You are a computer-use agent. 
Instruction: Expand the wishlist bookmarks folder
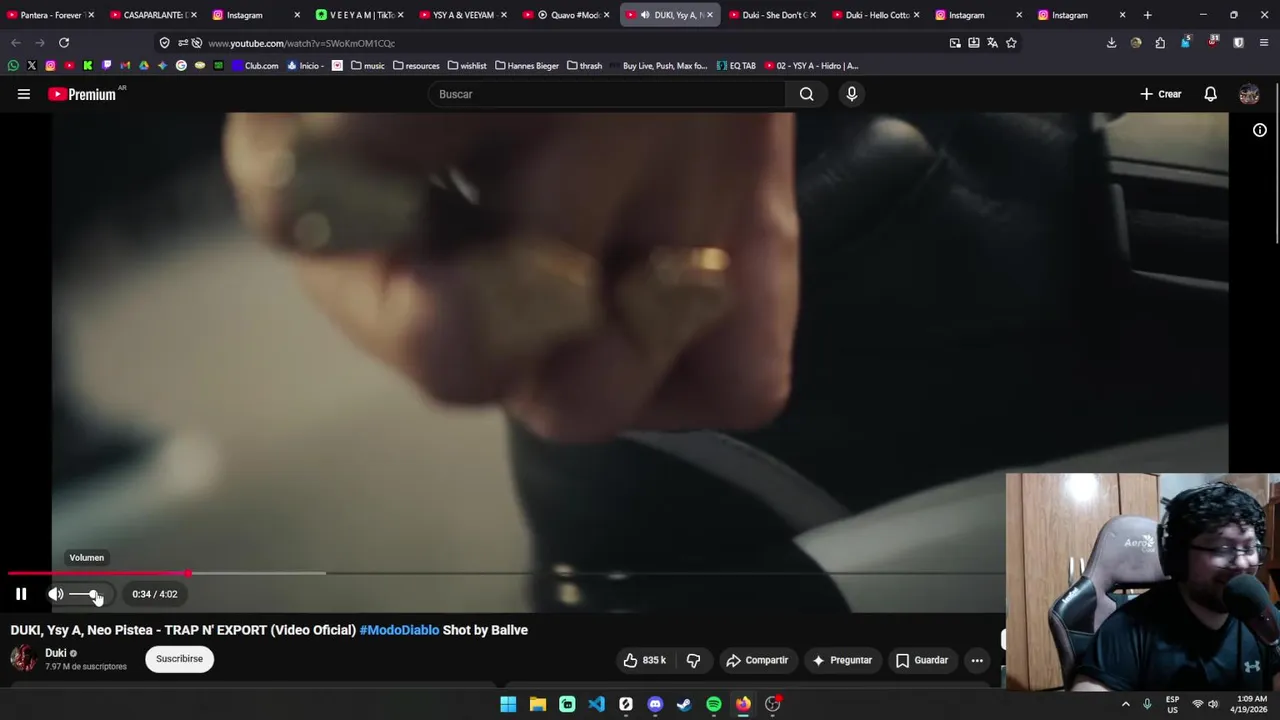(467, 66)
